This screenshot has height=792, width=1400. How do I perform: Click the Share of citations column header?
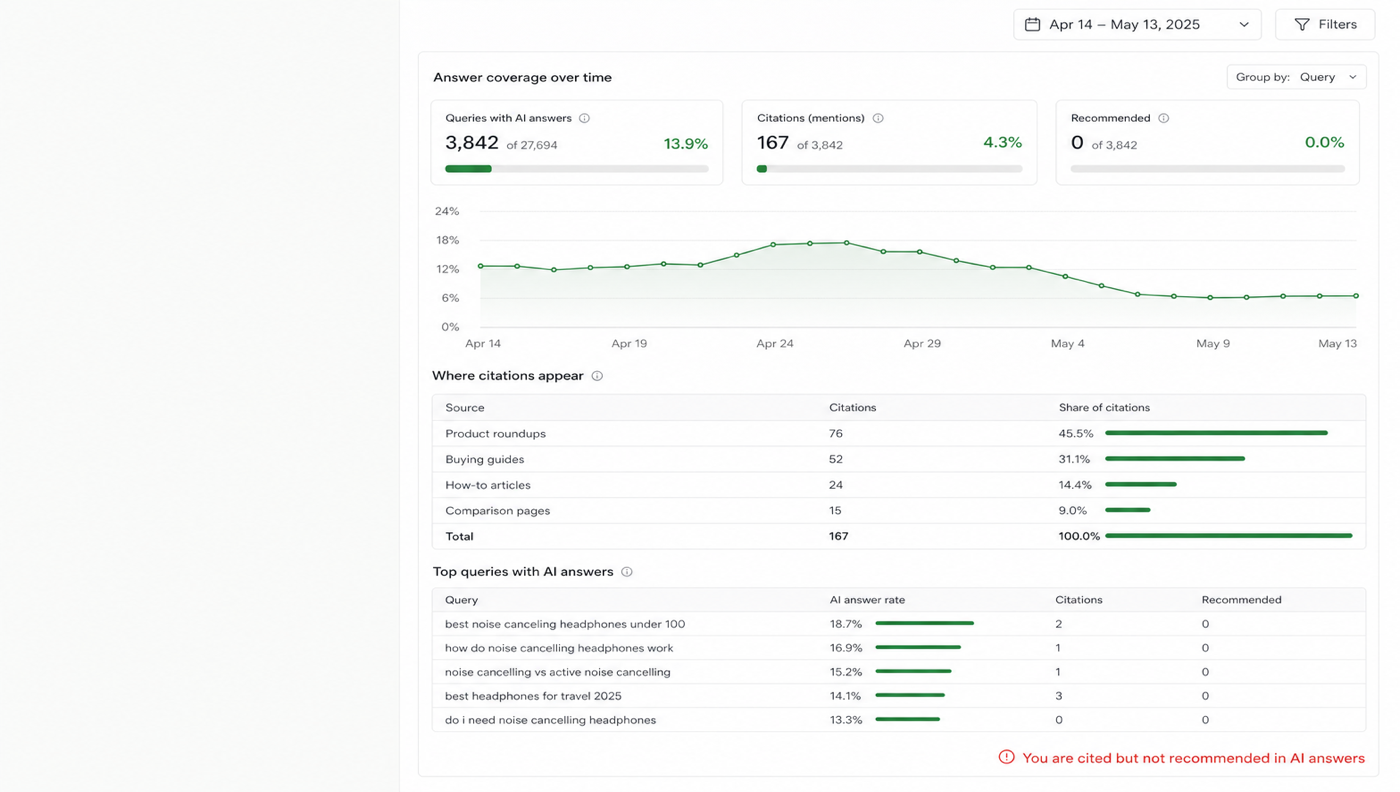[1104, 408]
